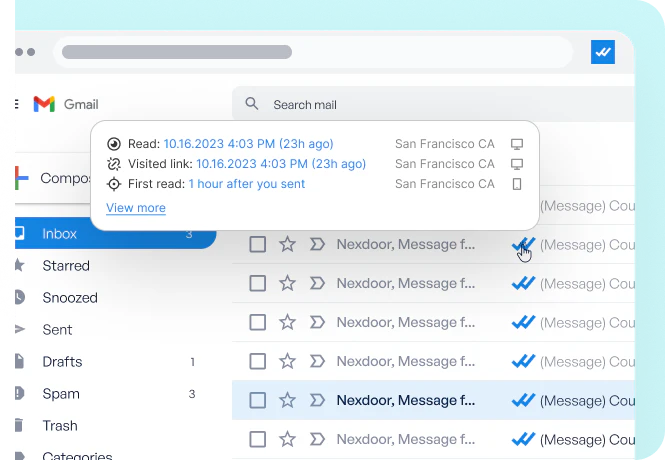Open the Drafts folder
665x460 pixels.
click(62, 362)
